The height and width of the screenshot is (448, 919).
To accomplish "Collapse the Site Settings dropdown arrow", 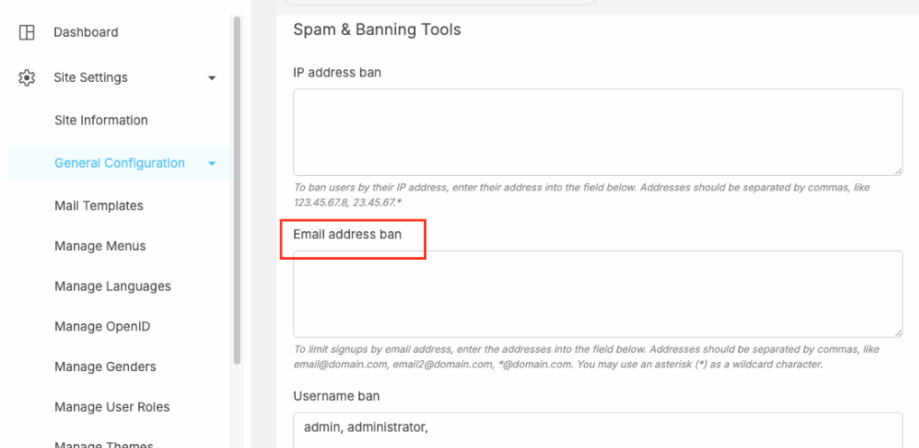I will (x=211, y=78).
